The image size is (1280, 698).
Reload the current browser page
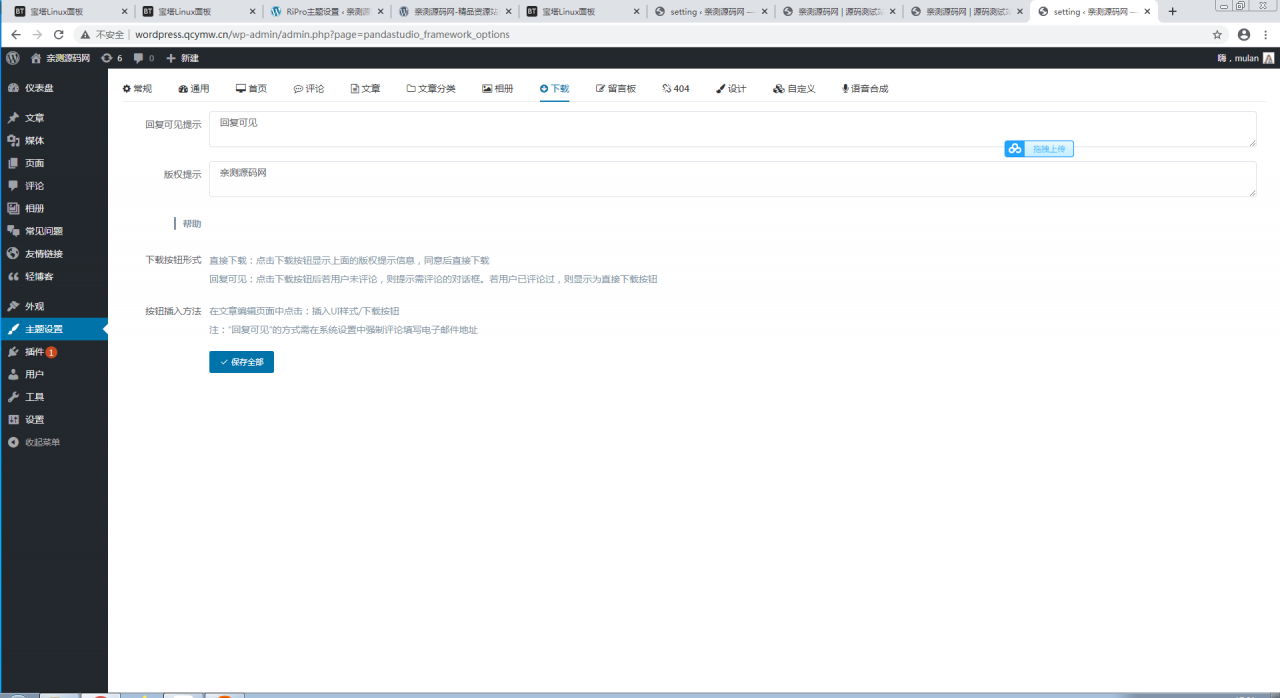59,34
